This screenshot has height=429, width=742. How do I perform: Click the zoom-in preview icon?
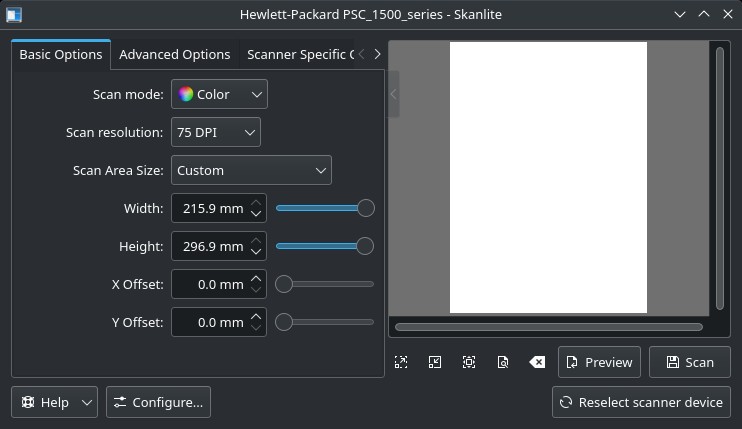click(x=401, y=362)
